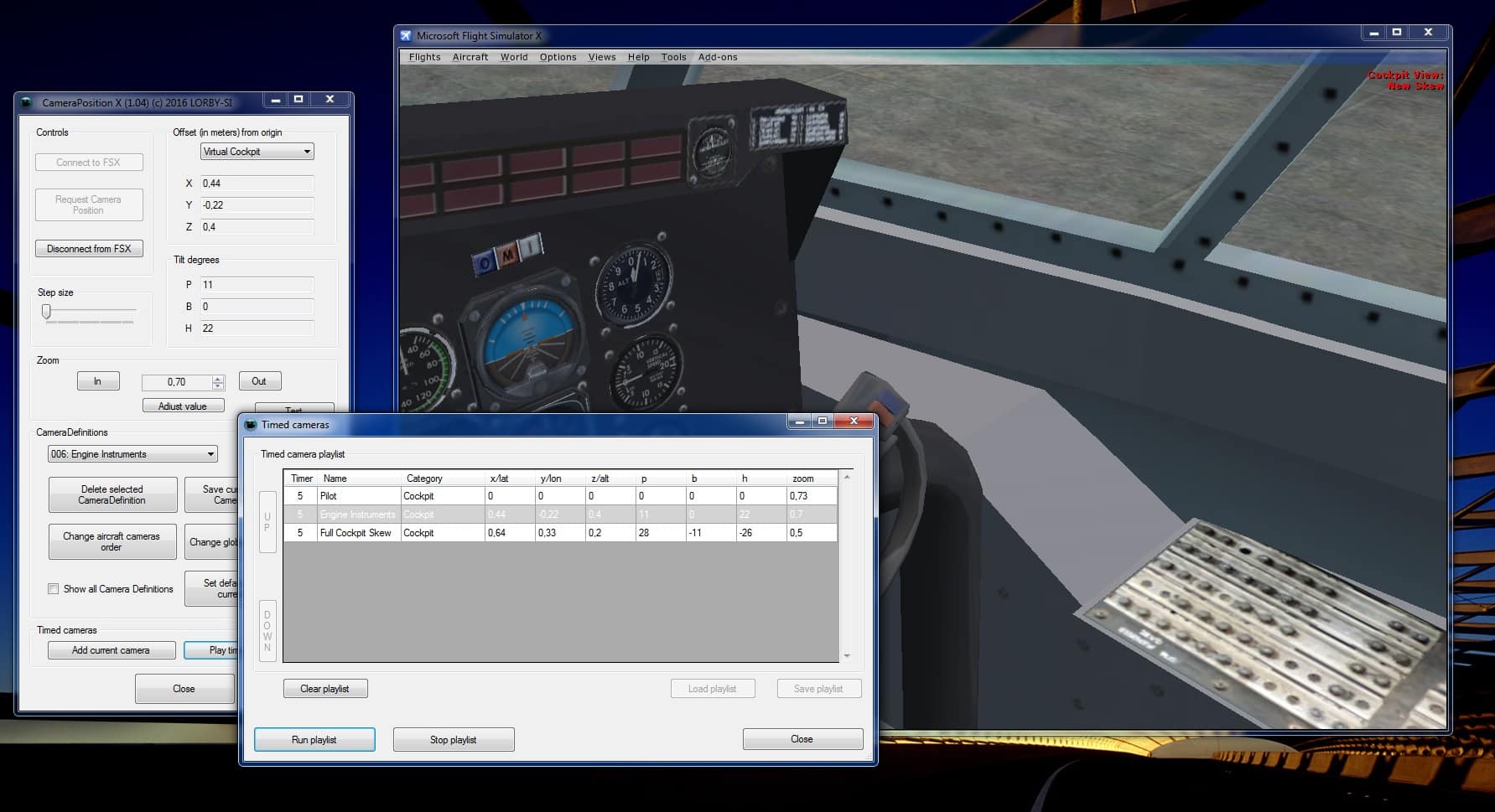This screenshot has width=1495, height=812.
Task: Open the Views menu in simulator
Action: pyautogui.click(x=601, y=57)
